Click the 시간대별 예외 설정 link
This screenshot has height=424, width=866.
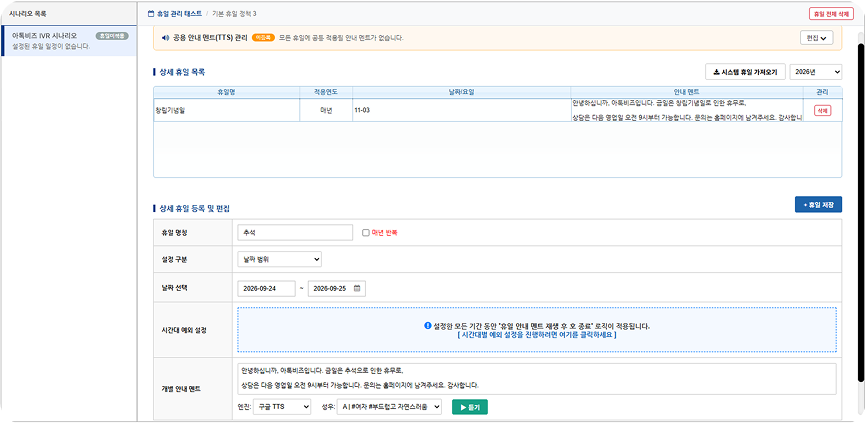coord(537,335)
